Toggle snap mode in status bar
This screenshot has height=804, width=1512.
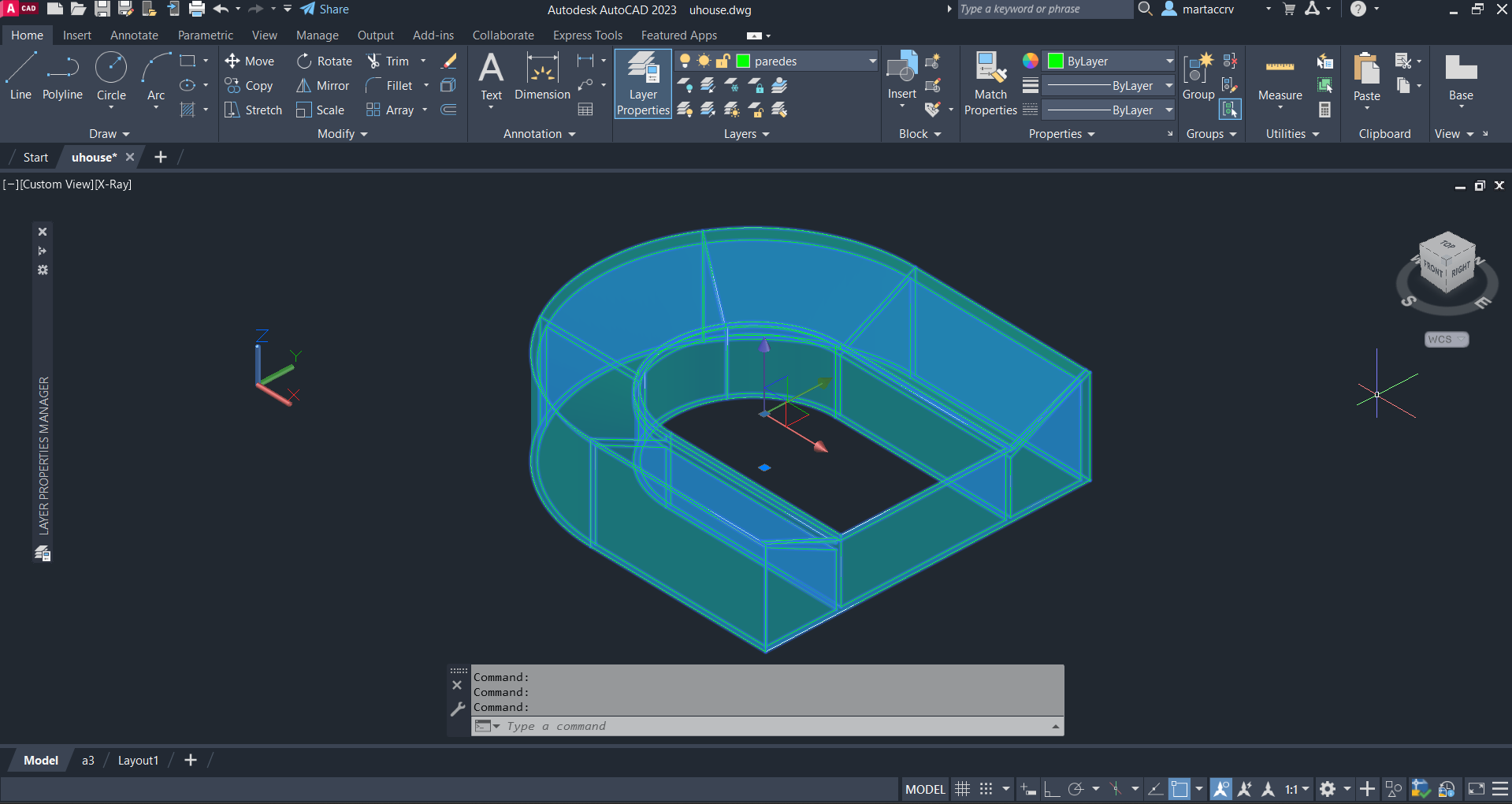click(986, 789)
